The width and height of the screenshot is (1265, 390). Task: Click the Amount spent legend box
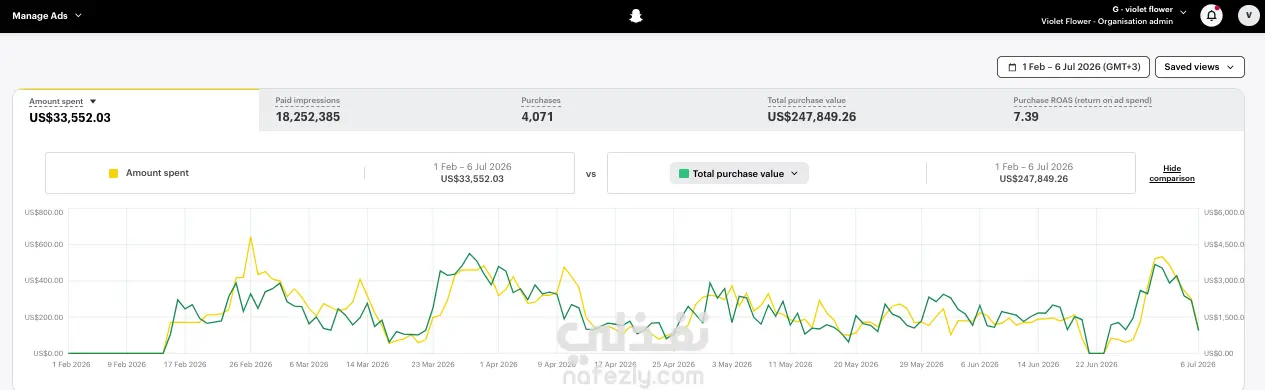[x=310, y=173]
